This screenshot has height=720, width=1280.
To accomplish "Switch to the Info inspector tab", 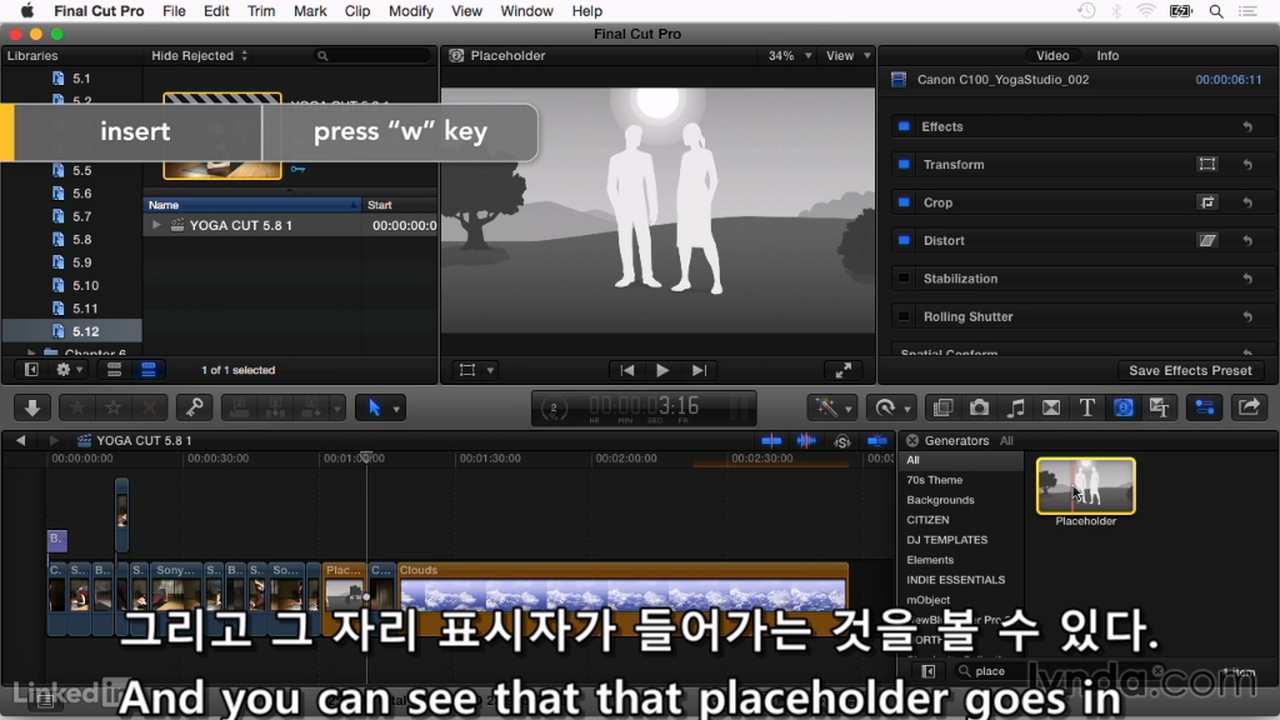I will click(1107, 56).
